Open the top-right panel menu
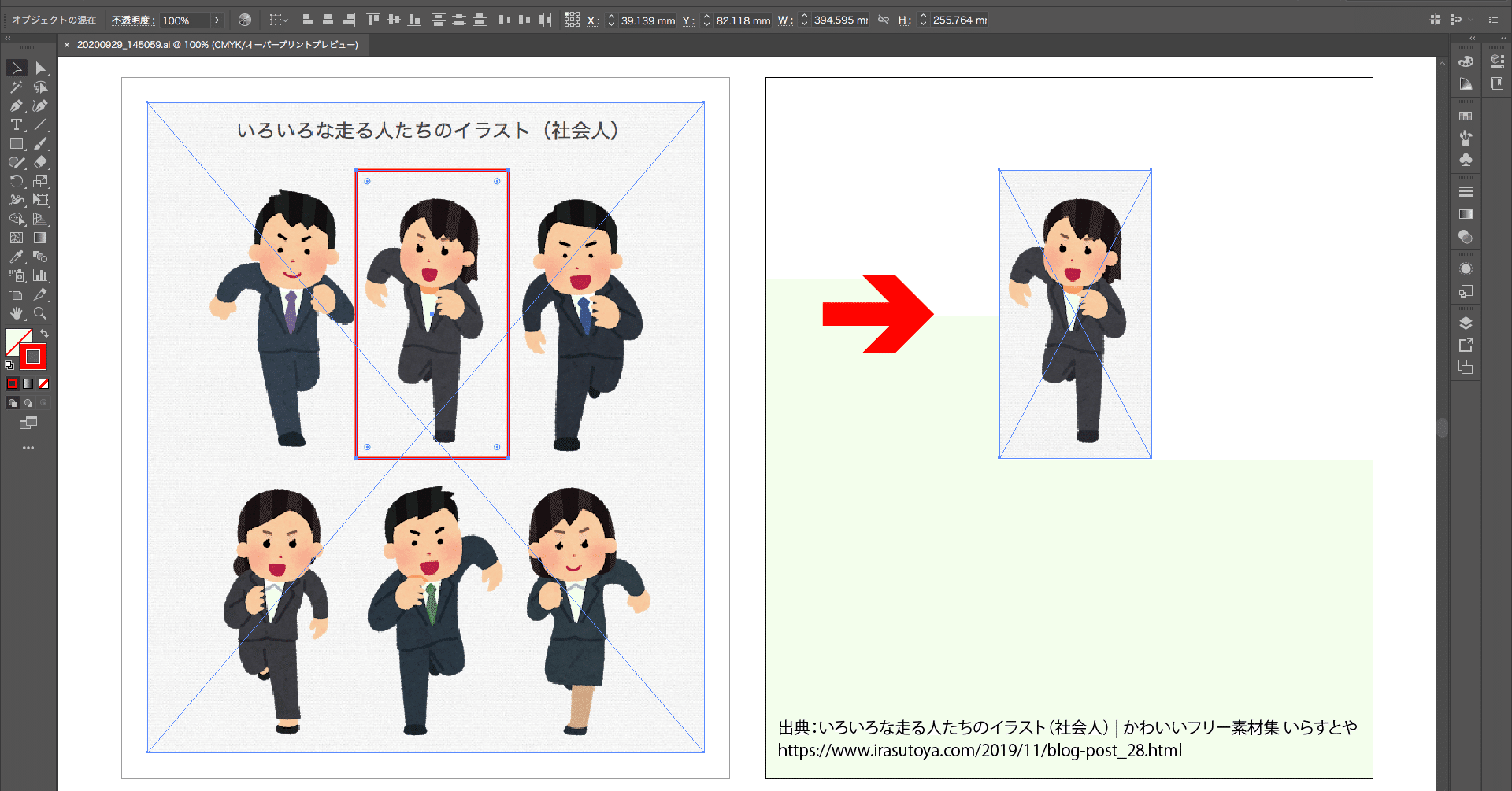Screen dimensions: 1512x791 pos(1494,20)
